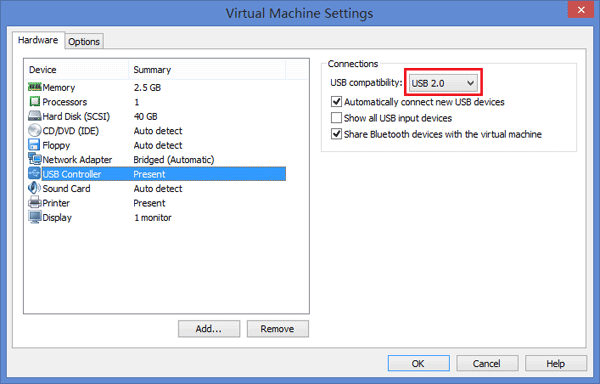600x384 pixels.
Task: Click the Network Adapter icon
Action: (x=34, y=159)
